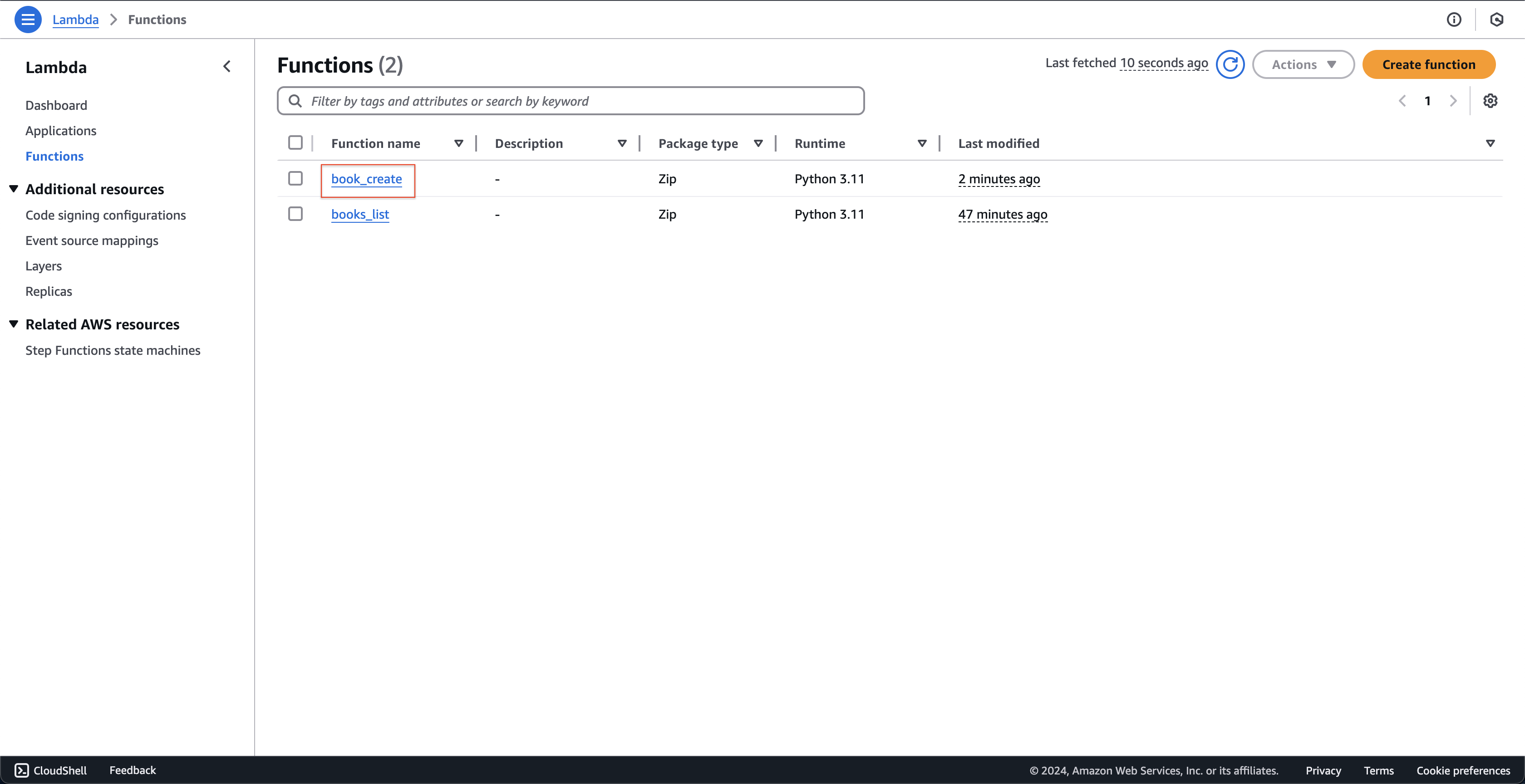
Task: Expand the Runtime column filter dropdown
Action: point(922,143)
